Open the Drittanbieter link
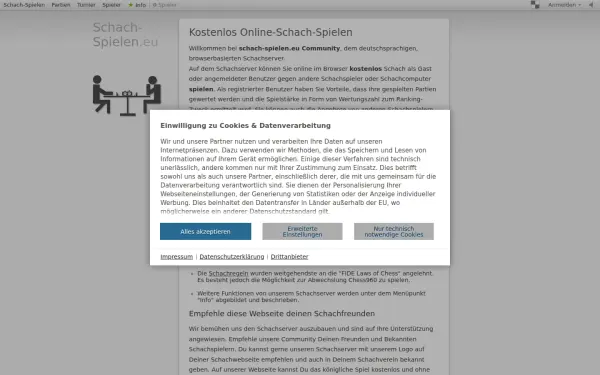The height and width of the screenshot is (375, 600). tap(289, 257)
